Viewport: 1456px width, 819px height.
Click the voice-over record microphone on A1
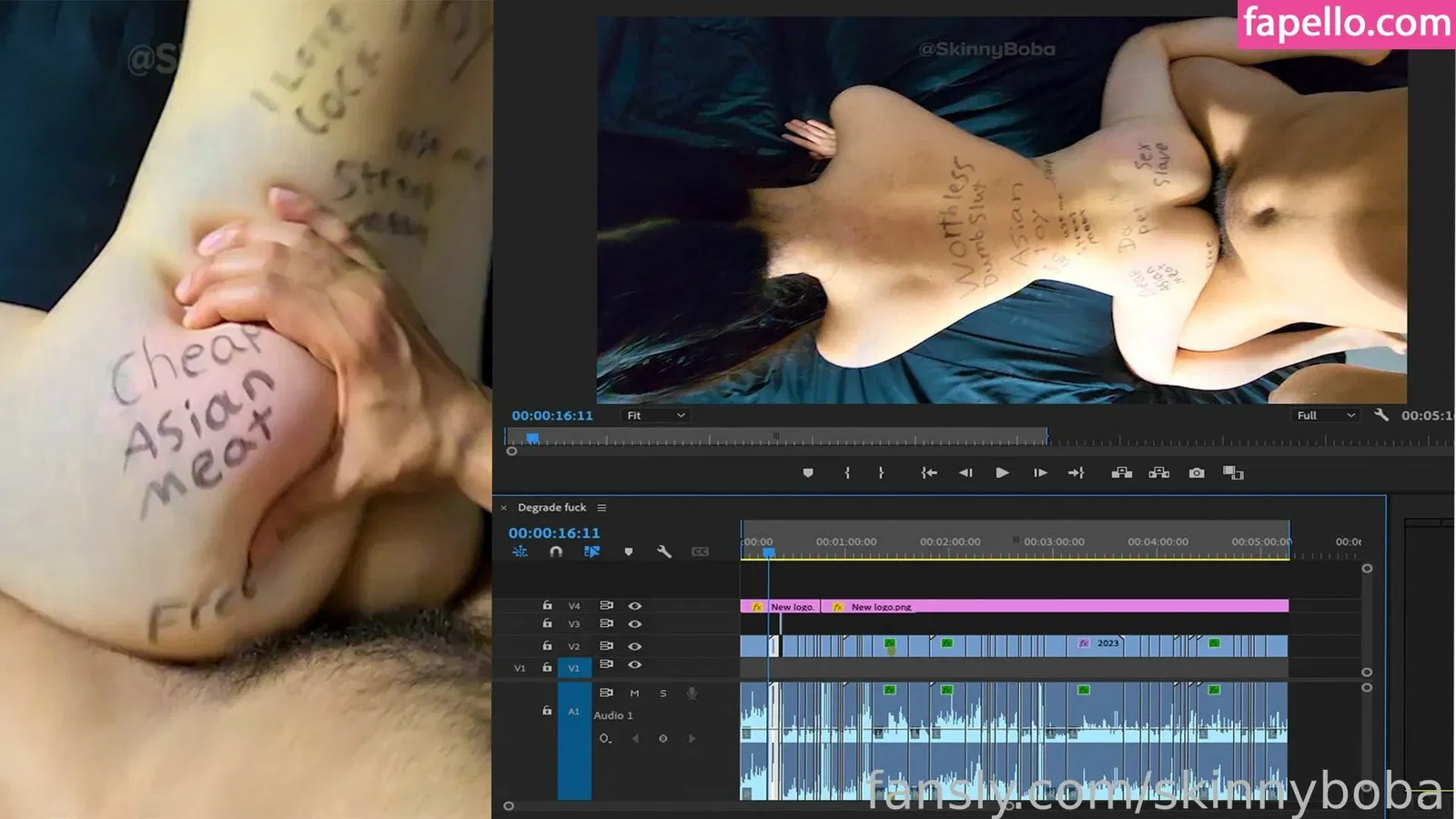692,693
